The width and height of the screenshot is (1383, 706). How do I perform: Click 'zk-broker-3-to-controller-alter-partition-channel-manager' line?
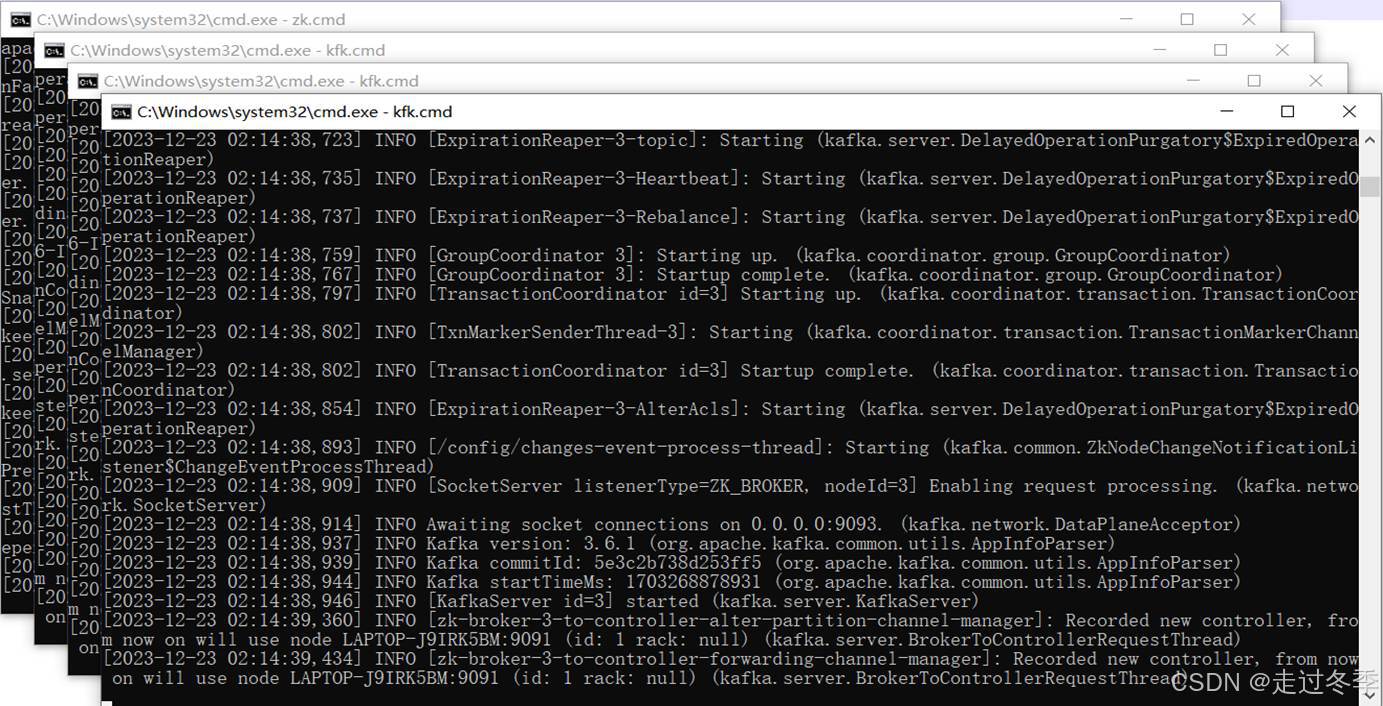tap(730, 630)
